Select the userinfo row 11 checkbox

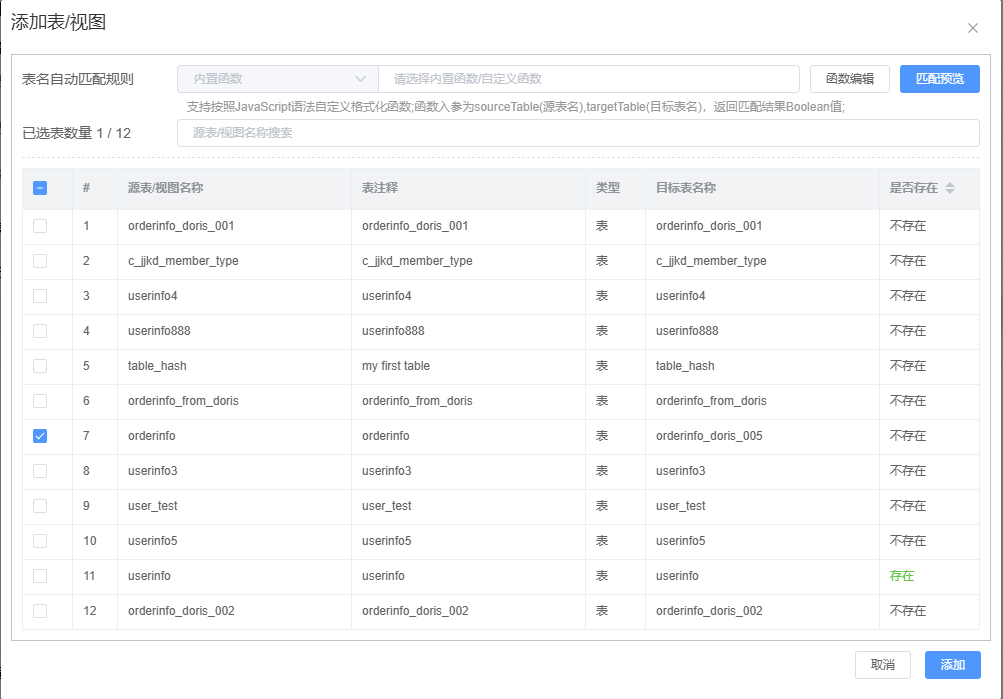(40, 576)
